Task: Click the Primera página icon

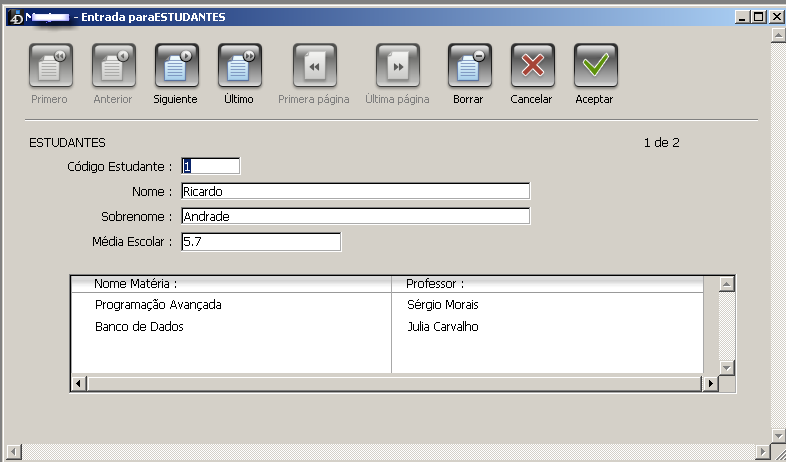Action: click(314, 67)
